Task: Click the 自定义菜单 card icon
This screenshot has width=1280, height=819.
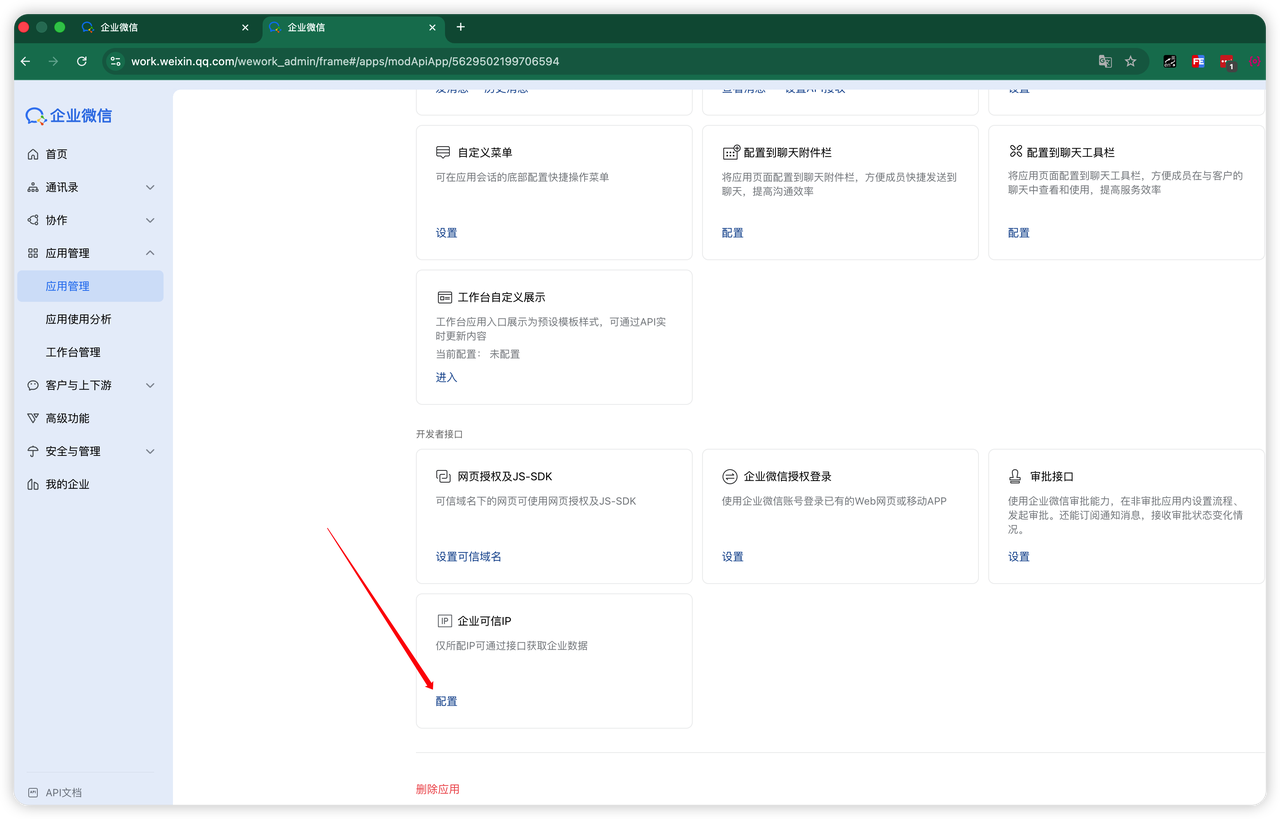Action: coord(443,152)
